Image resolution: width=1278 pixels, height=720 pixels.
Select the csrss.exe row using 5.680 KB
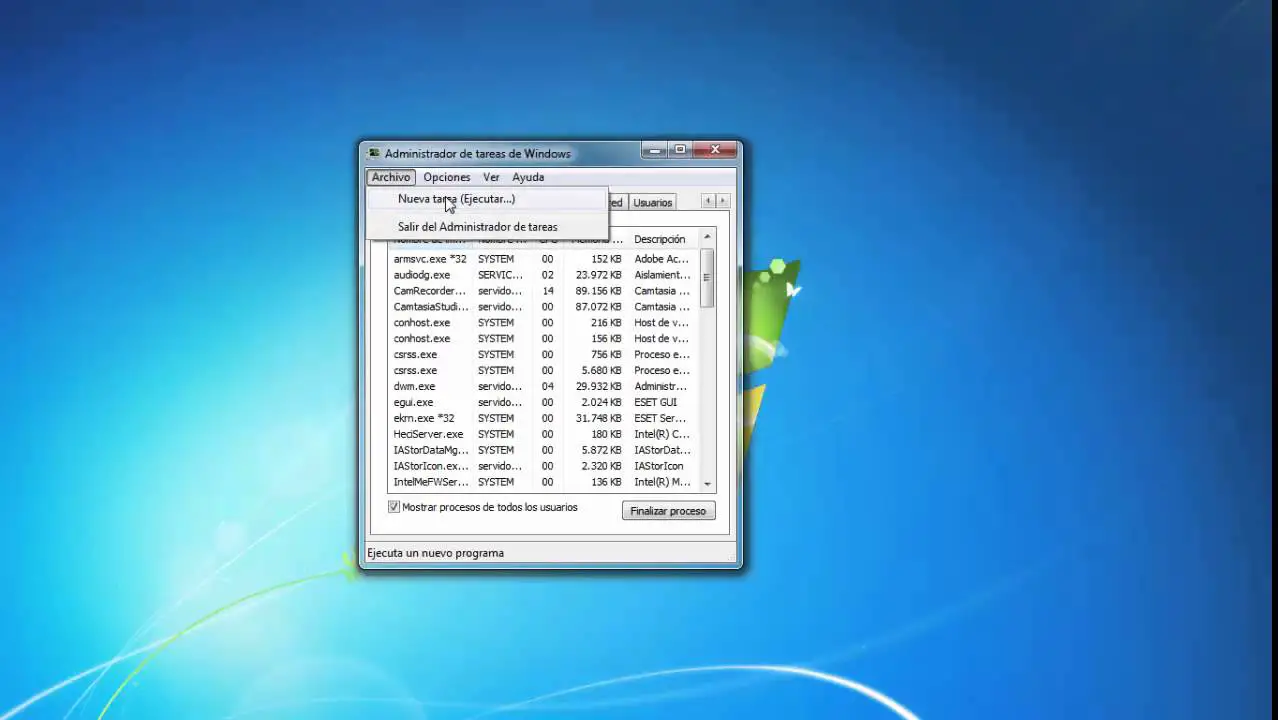pos(544,371)
